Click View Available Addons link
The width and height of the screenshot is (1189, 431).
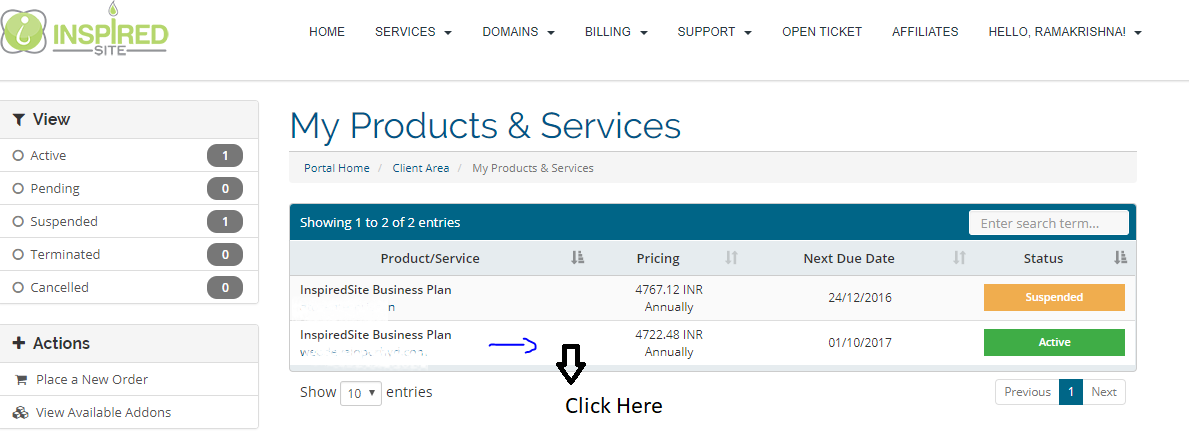point(103,413)
